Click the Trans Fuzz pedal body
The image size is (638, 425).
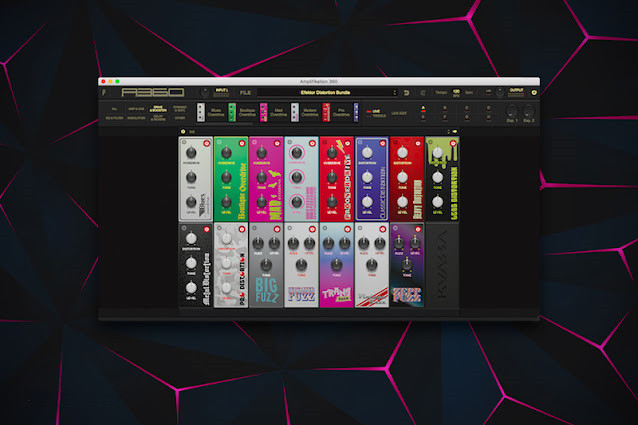pyautogui.click(x=336, y=265)
